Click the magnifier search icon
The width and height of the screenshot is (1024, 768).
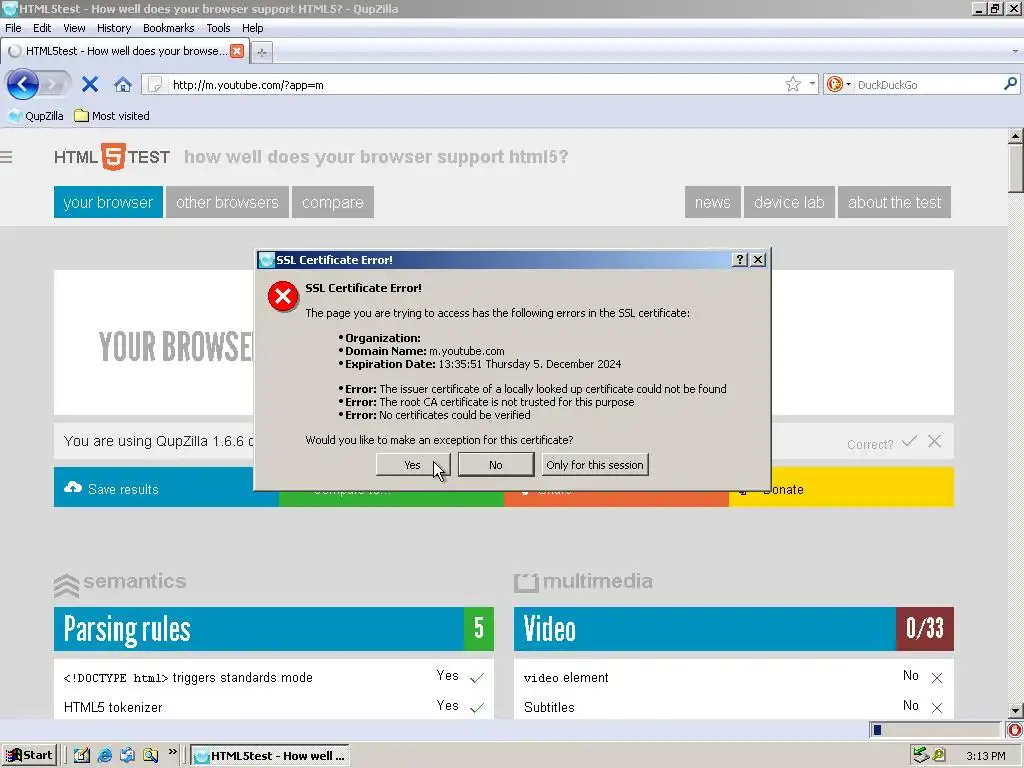[x=1010, y=84]
